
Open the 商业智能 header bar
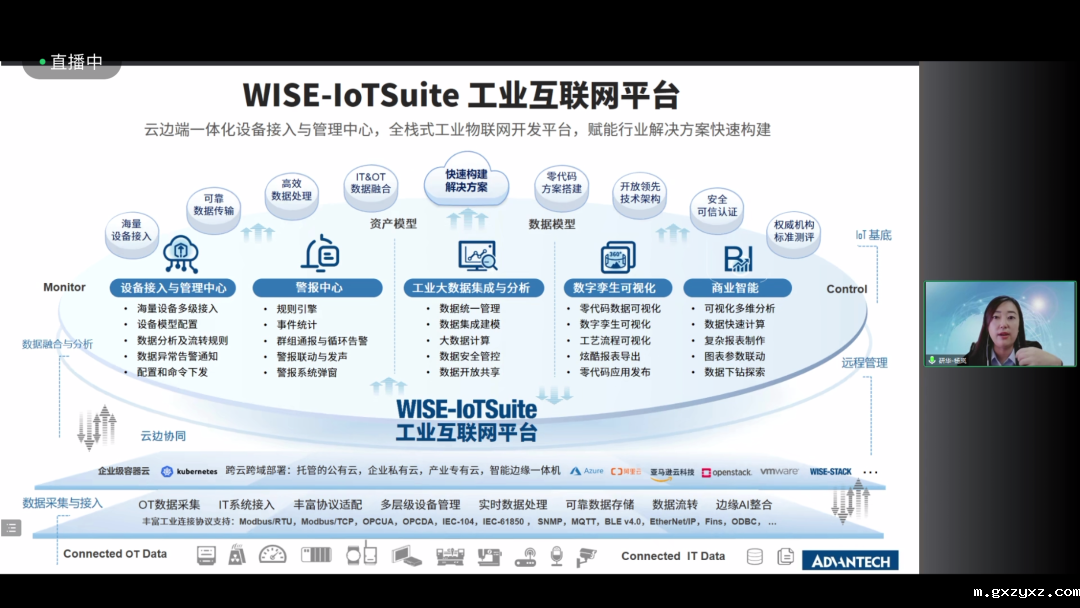[739, 287]
